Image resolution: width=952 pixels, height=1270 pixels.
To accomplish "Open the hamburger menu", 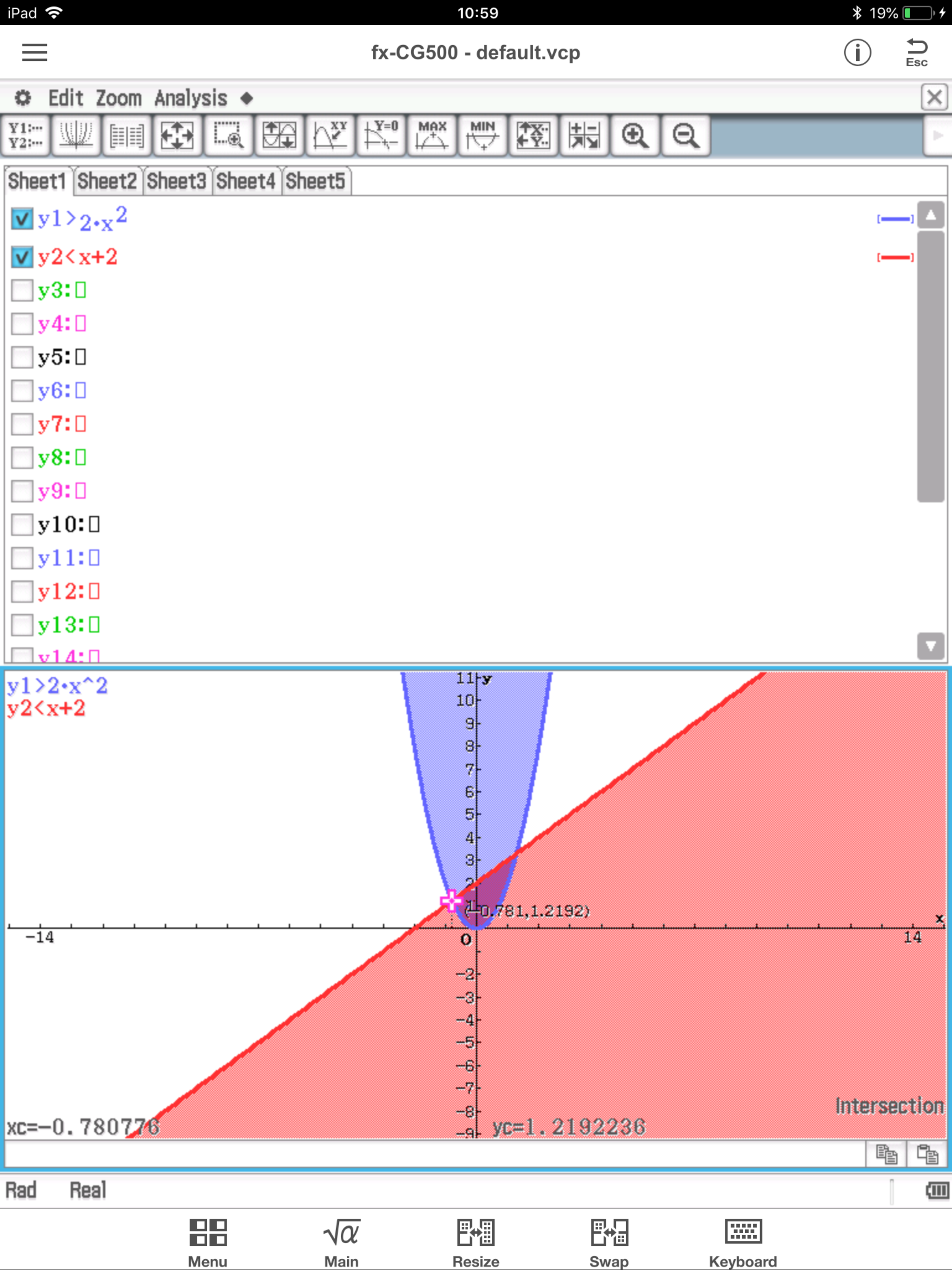I will 34,52.
